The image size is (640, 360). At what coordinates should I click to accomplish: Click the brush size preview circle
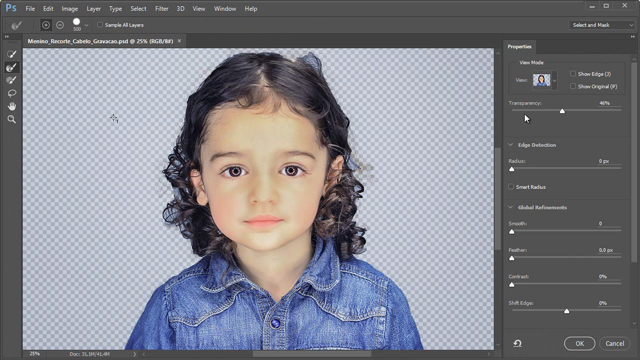pos(76,22)
